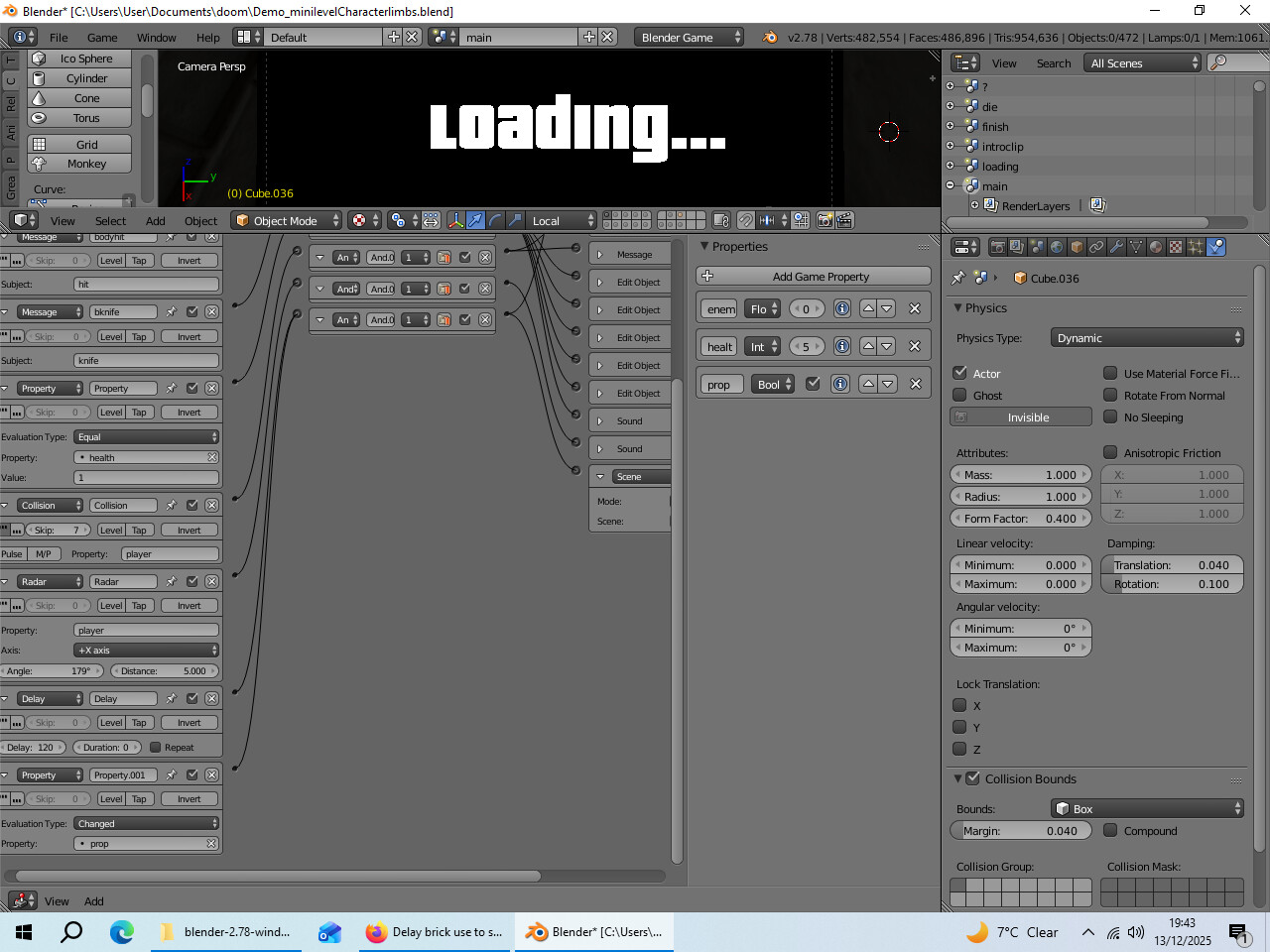The height and width of the screenshot is (952, 1270).
Task: Pin the bknife Message sensor
Action: [172, 311]
